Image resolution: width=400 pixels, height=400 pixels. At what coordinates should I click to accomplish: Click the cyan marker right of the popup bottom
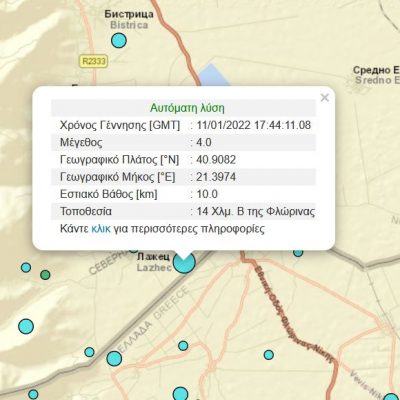click(x=298, y=252)
